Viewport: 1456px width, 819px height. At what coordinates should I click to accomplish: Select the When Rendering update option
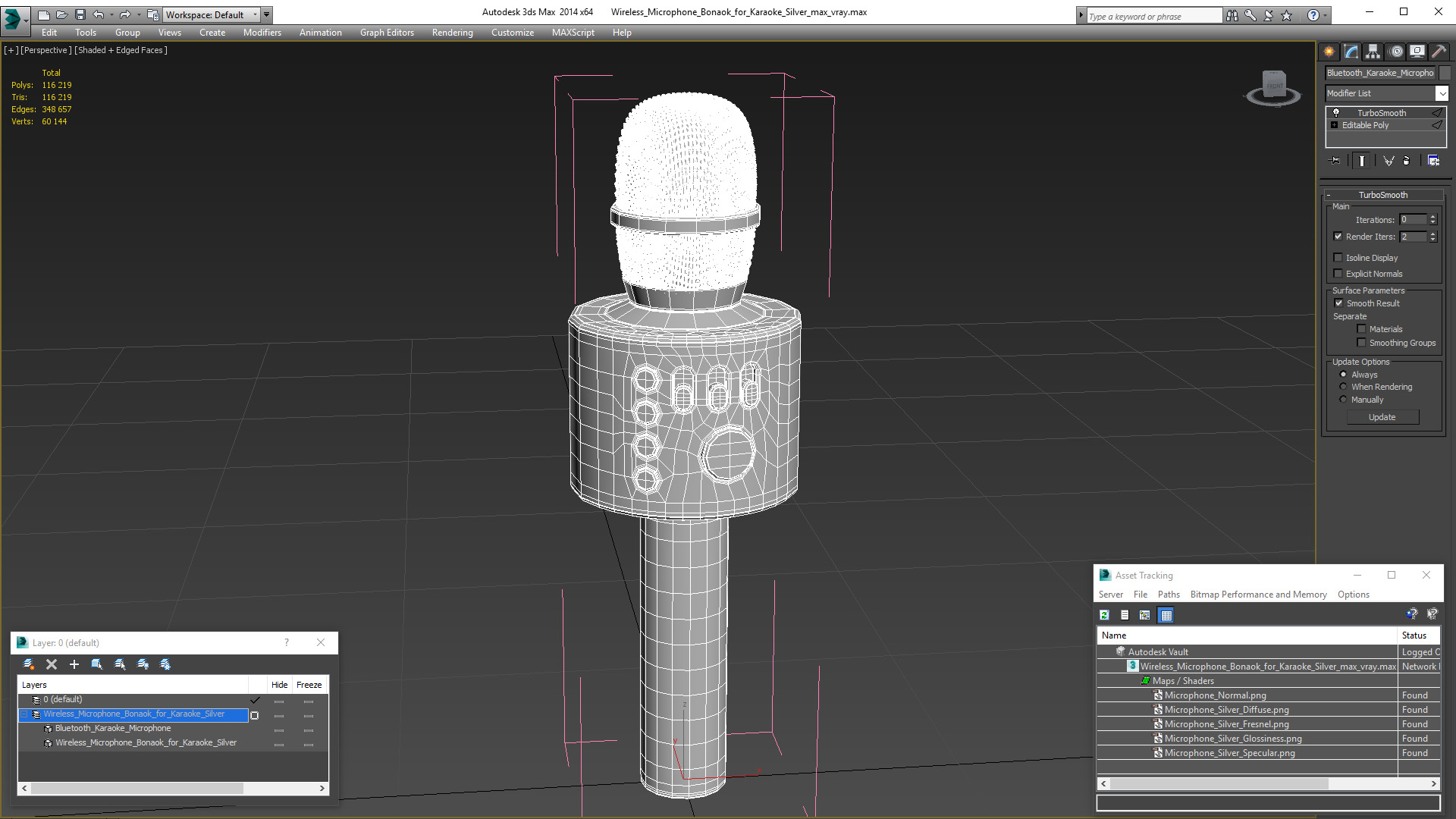click(1343, 387)
